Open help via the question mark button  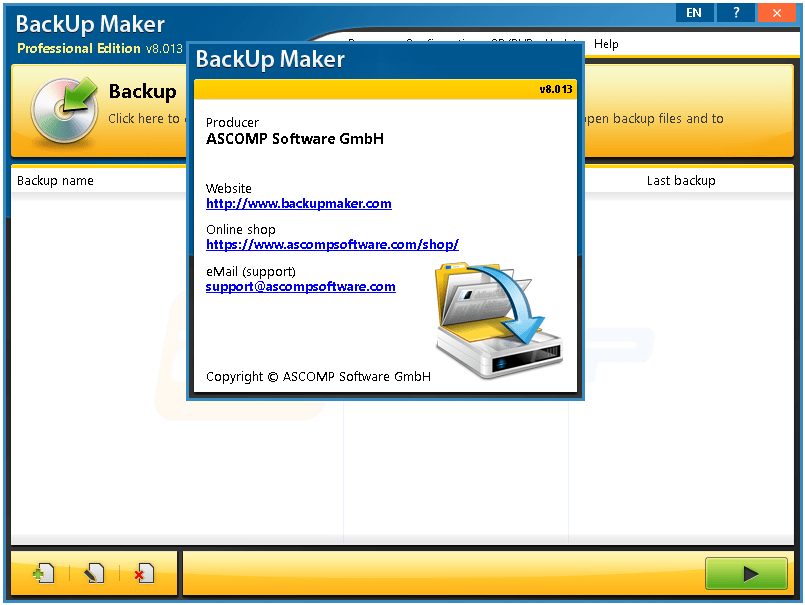736,13
